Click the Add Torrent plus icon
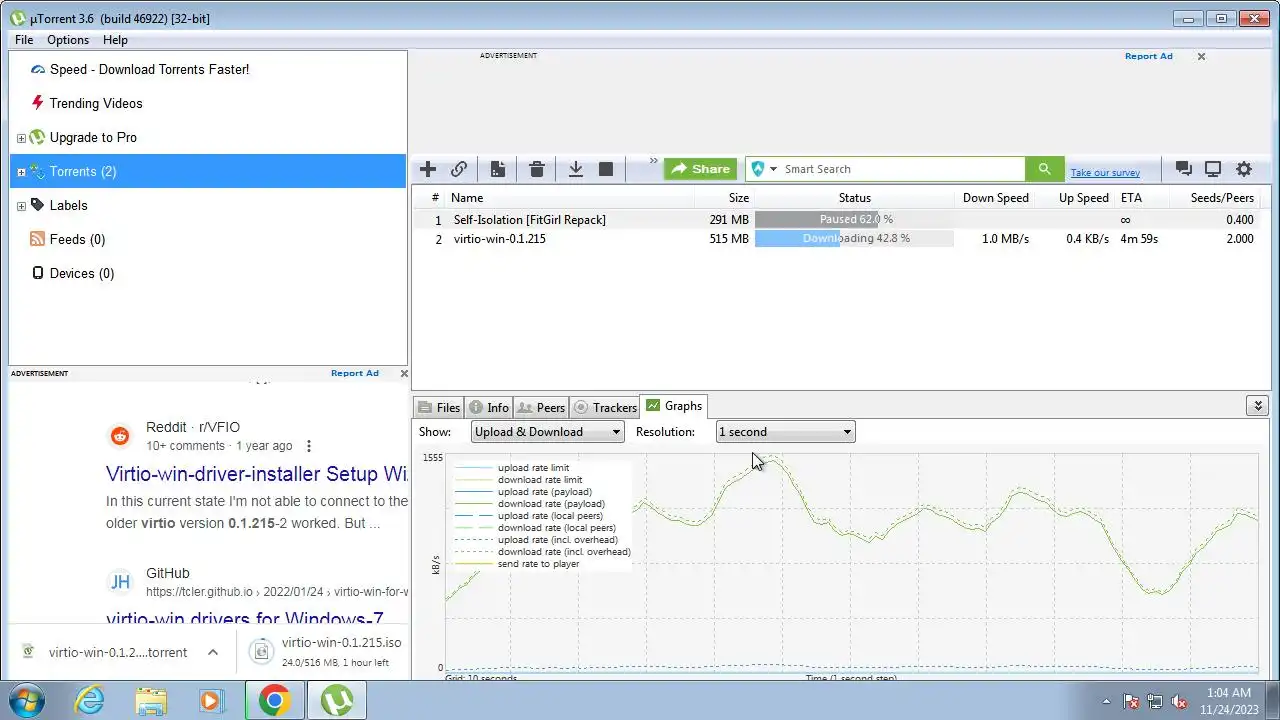 [x=428, y=169]
